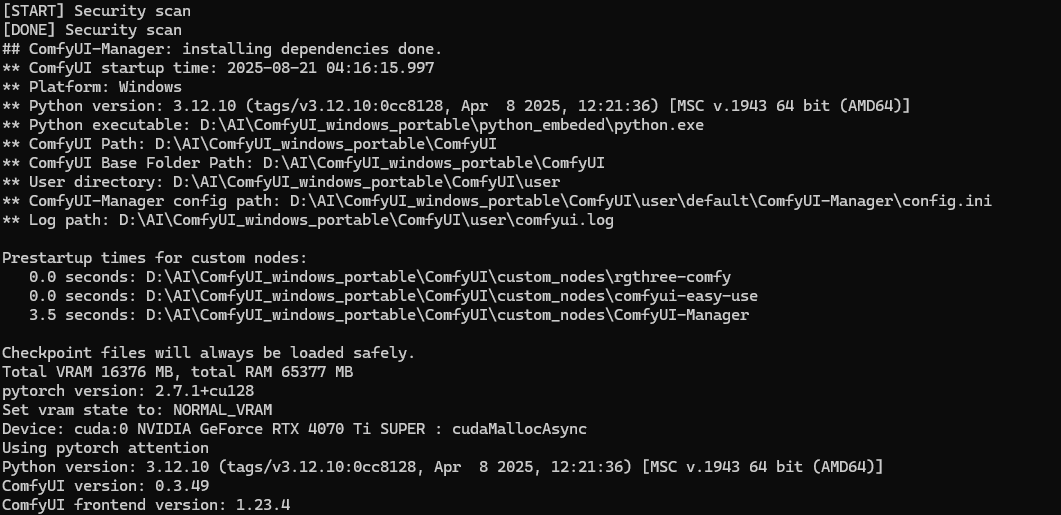Click 'Checkpoint files will always be loaded safely'

click(x=208, y=353)
